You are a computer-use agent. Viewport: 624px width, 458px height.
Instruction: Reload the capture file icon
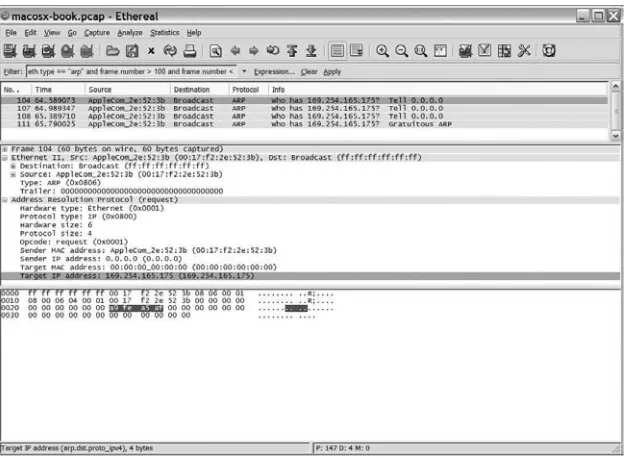point(170,51)
